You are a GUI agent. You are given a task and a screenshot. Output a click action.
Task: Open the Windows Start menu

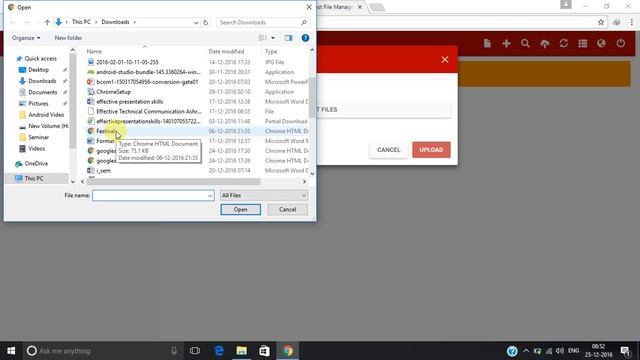pyautogui.click(x=11, y=351)
